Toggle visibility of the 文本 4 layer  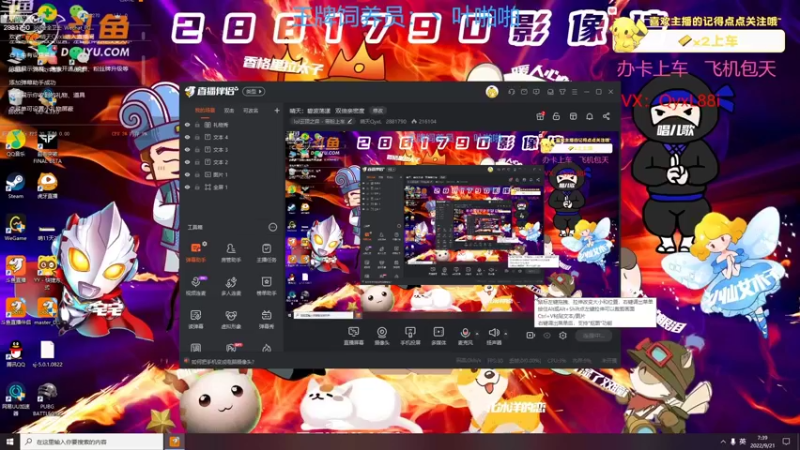tap(187, 137)
